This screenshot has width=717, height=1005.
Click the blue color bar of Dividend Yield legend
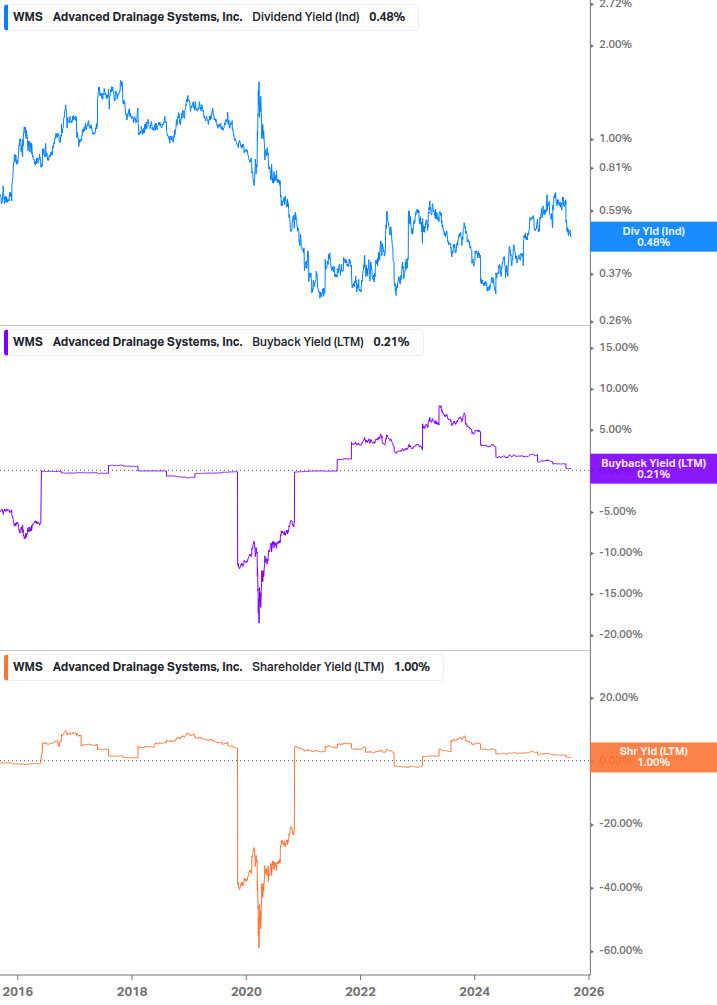tap(6, 17)
